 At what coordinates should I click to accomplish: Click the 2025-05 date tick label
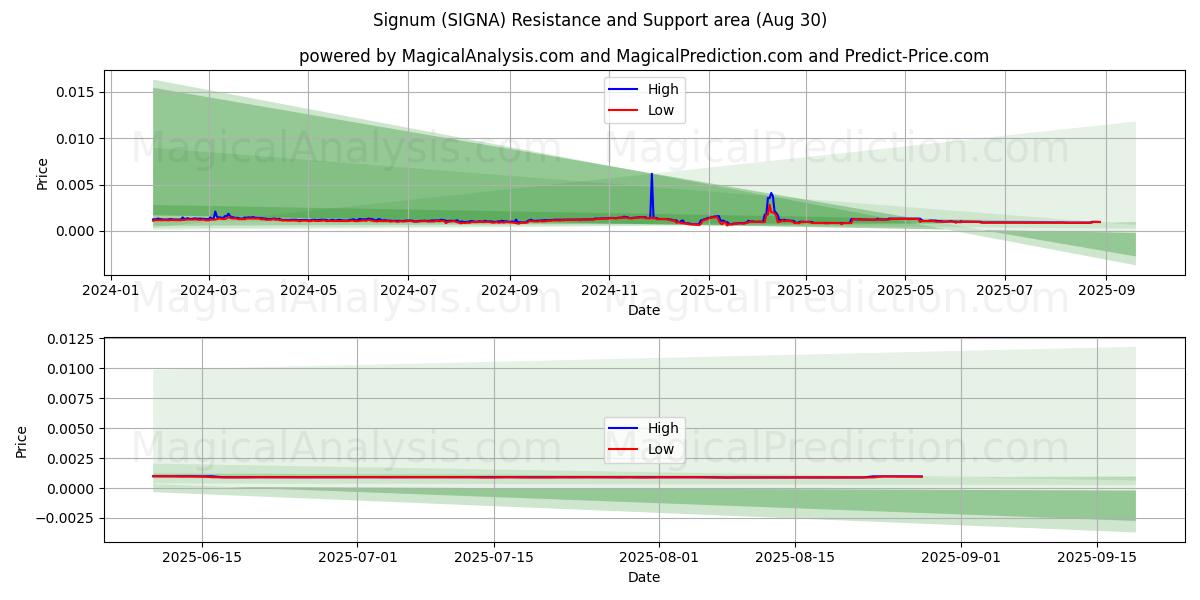point(905,291)
